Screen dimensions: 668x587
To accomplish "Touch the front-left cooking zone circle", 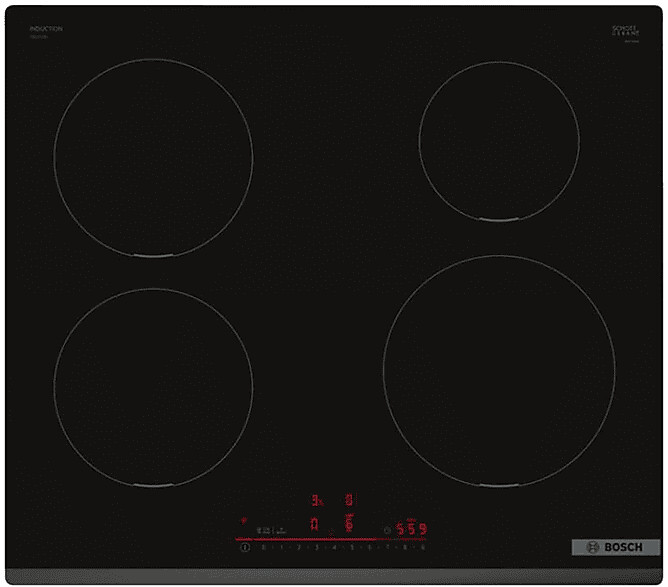I will (153, 389).
